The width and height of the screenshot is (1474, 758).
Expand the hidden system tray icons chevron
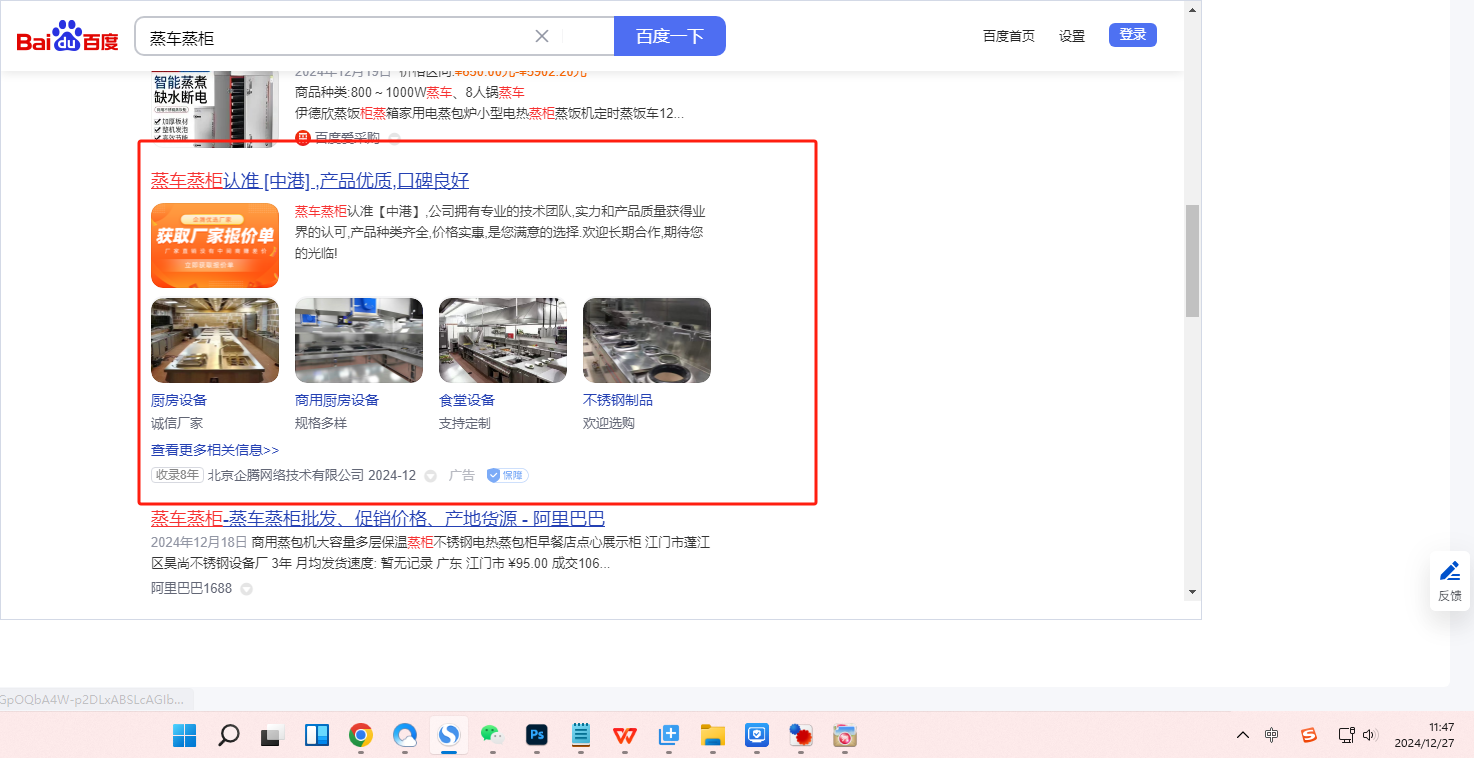(x=1242, y=735)
